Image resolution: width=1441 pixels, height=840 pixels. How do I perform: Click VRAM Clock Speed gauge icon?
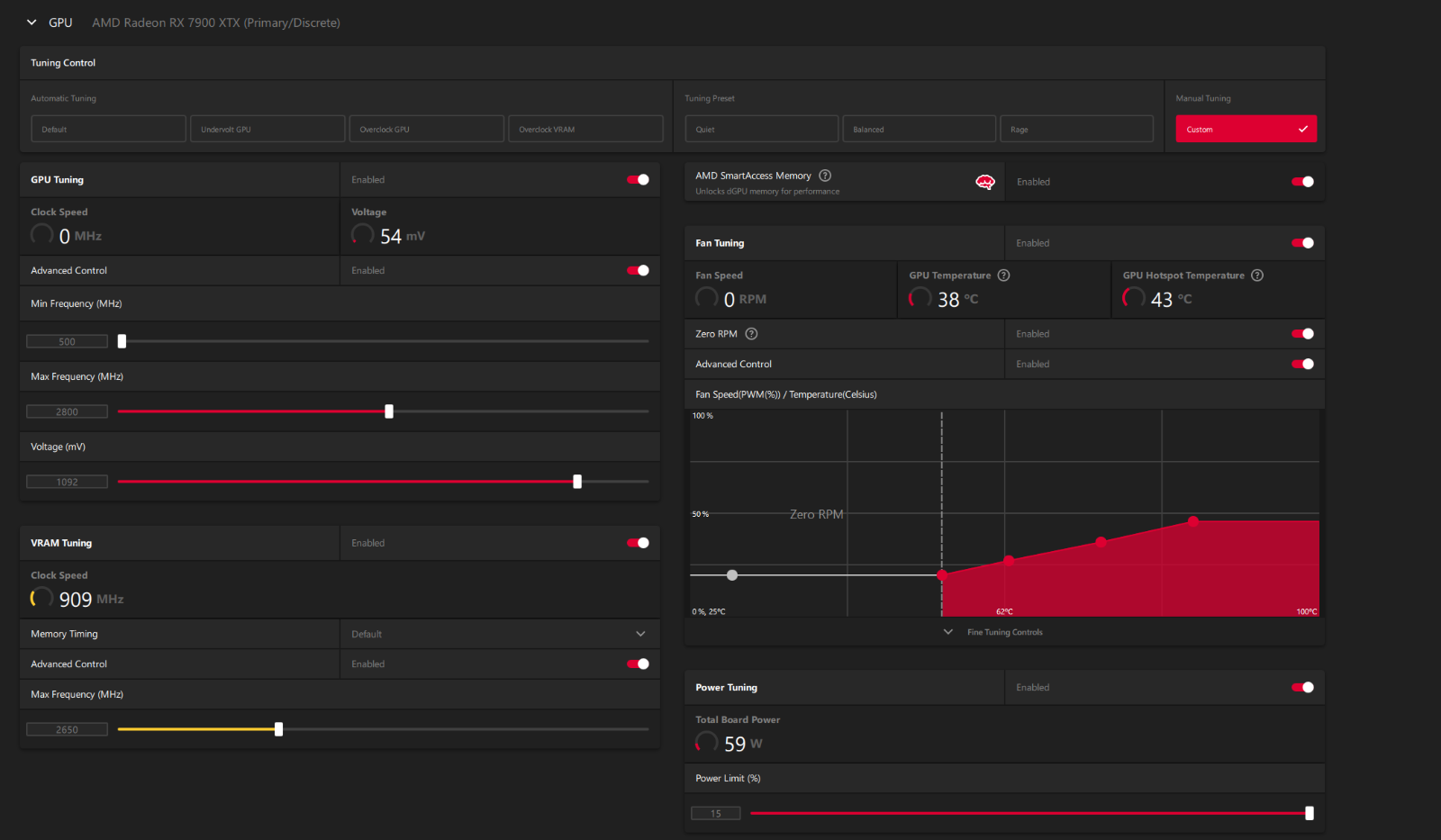[x=41, y=598]
